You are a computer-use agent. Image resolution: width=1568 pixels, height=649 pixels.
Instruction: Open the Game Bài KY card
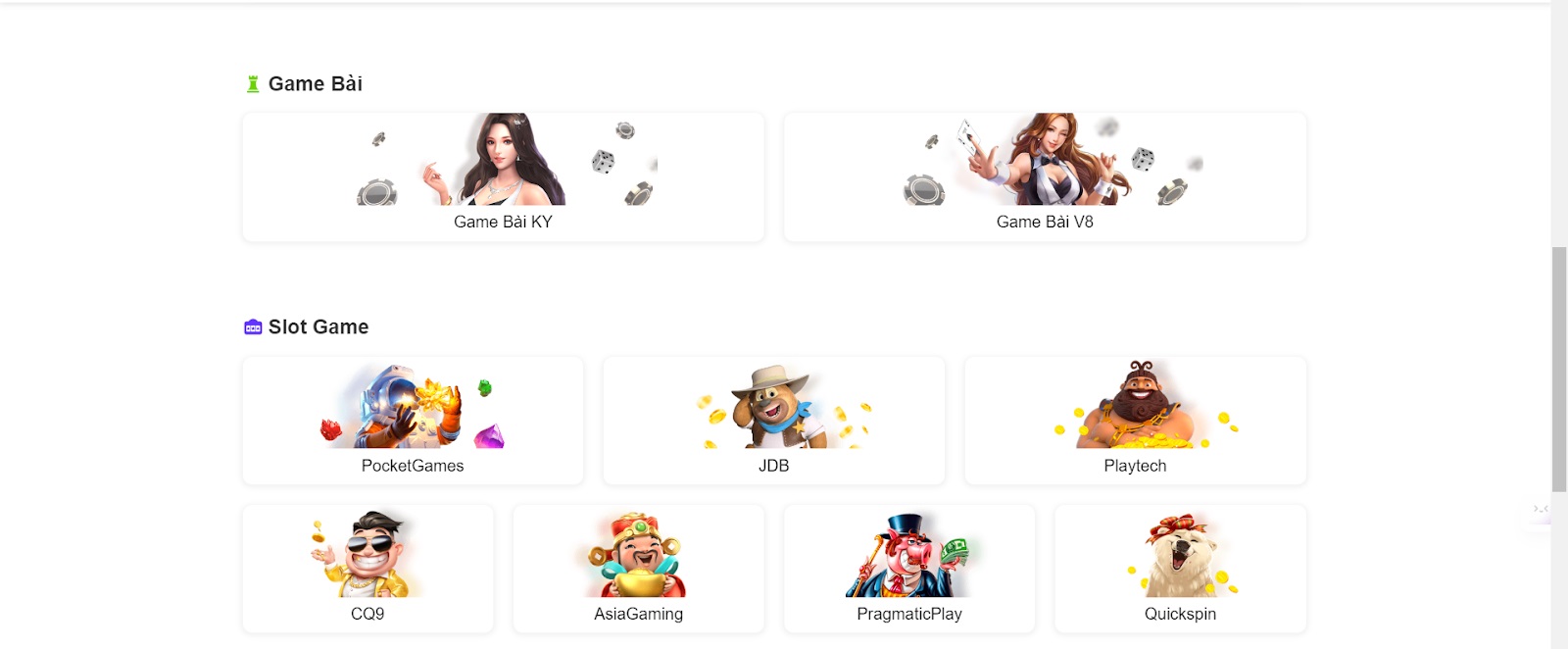(x=503, y=176)
